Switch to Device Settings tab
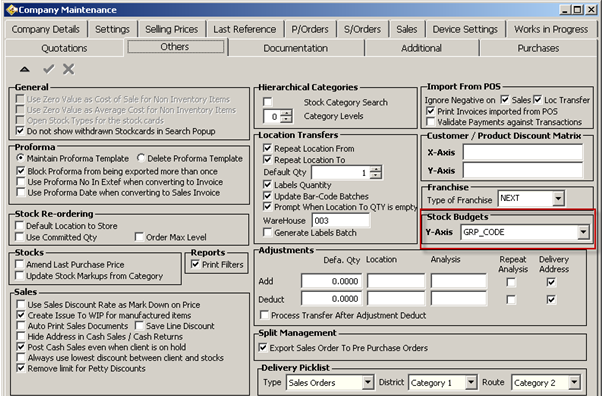Viewport: 602px width, 396px height. (x=465, y=29)
